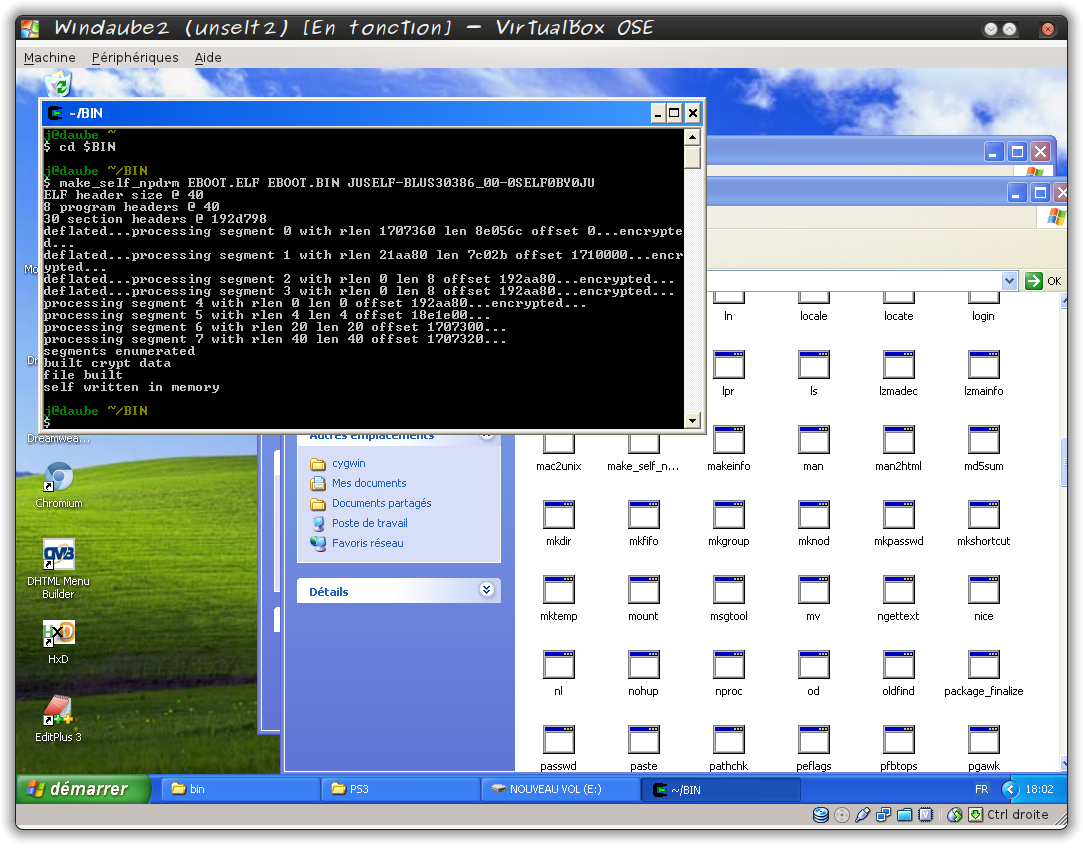Click the ~/BIN terminal window title bar
Screen dimensions: 1083x848
tap(373, 113)
